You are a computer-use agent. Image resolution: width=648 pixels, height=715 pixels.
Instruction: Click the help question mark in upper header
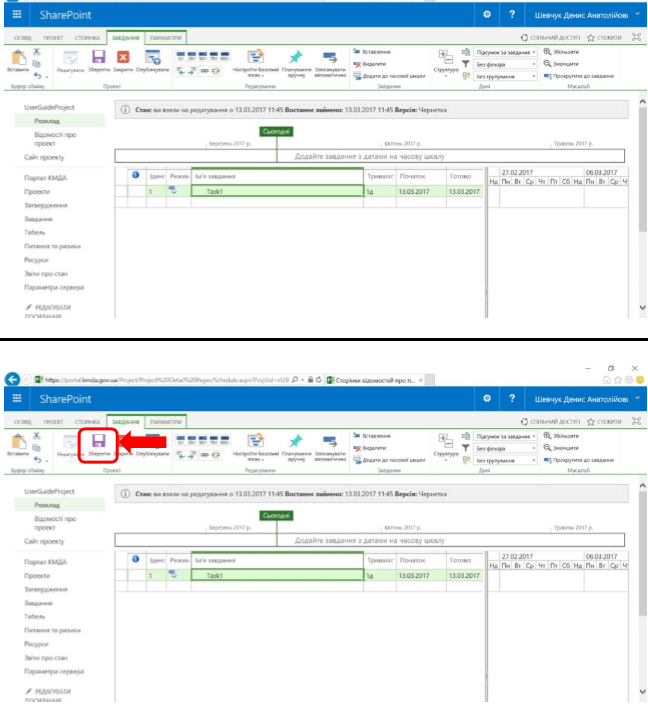click(x=513, y=15)
